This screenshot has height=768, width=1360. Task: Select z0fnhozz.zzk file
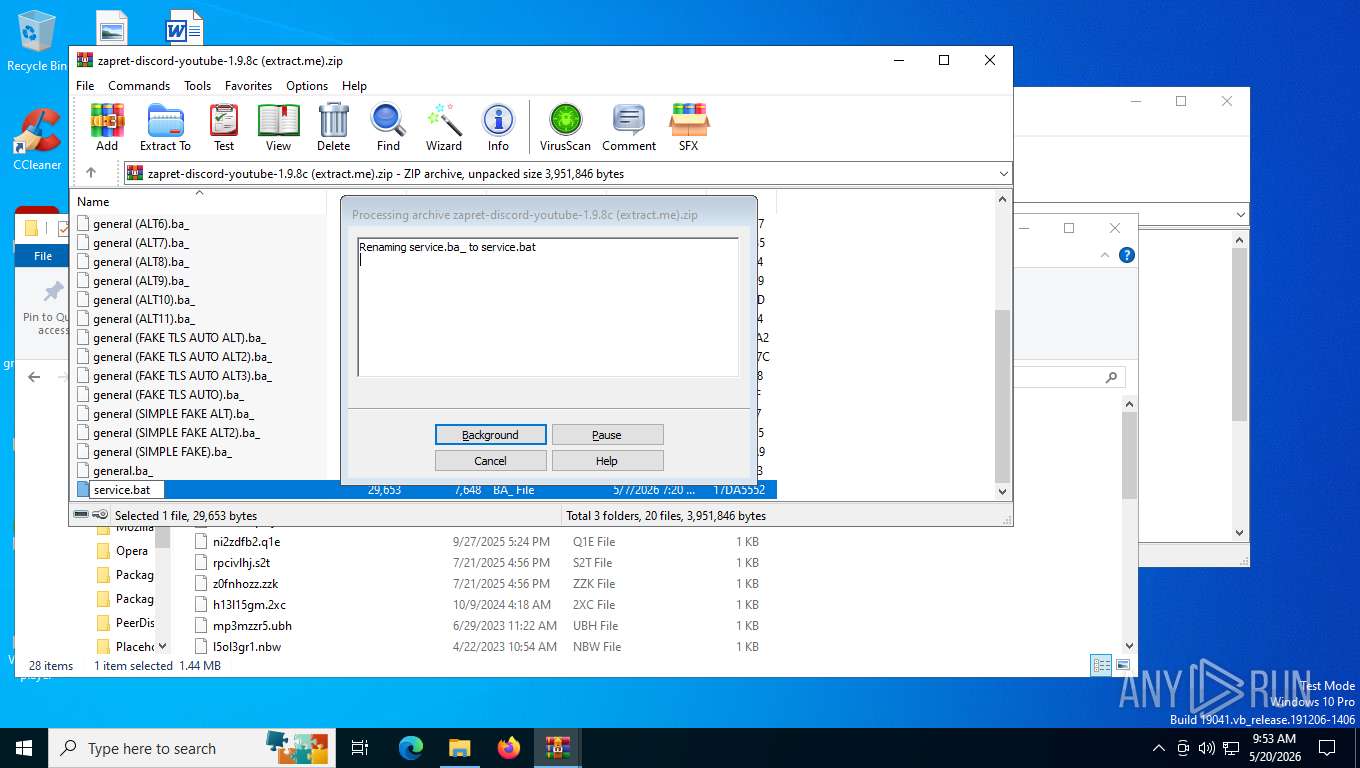pos(245,584)
